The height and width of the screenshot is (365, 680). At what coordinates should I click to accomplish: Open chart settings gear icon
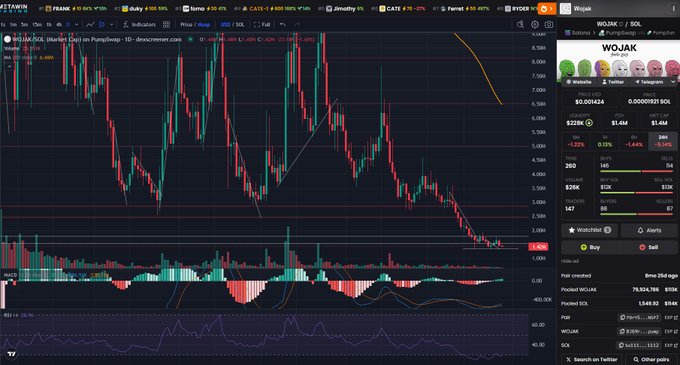tap(535, 25)
